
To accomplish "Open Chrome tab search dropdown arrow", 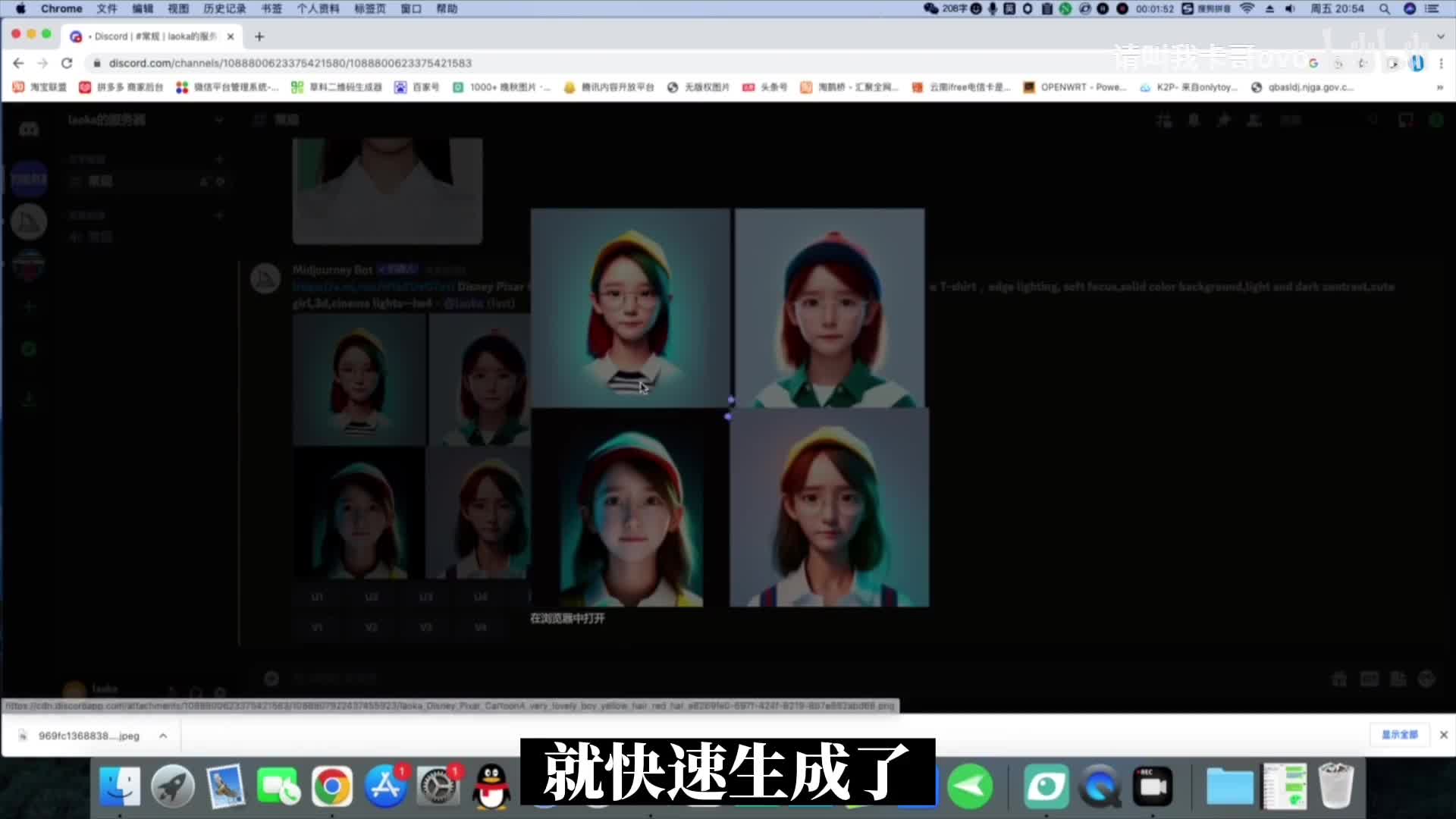I will point(1440,36).
